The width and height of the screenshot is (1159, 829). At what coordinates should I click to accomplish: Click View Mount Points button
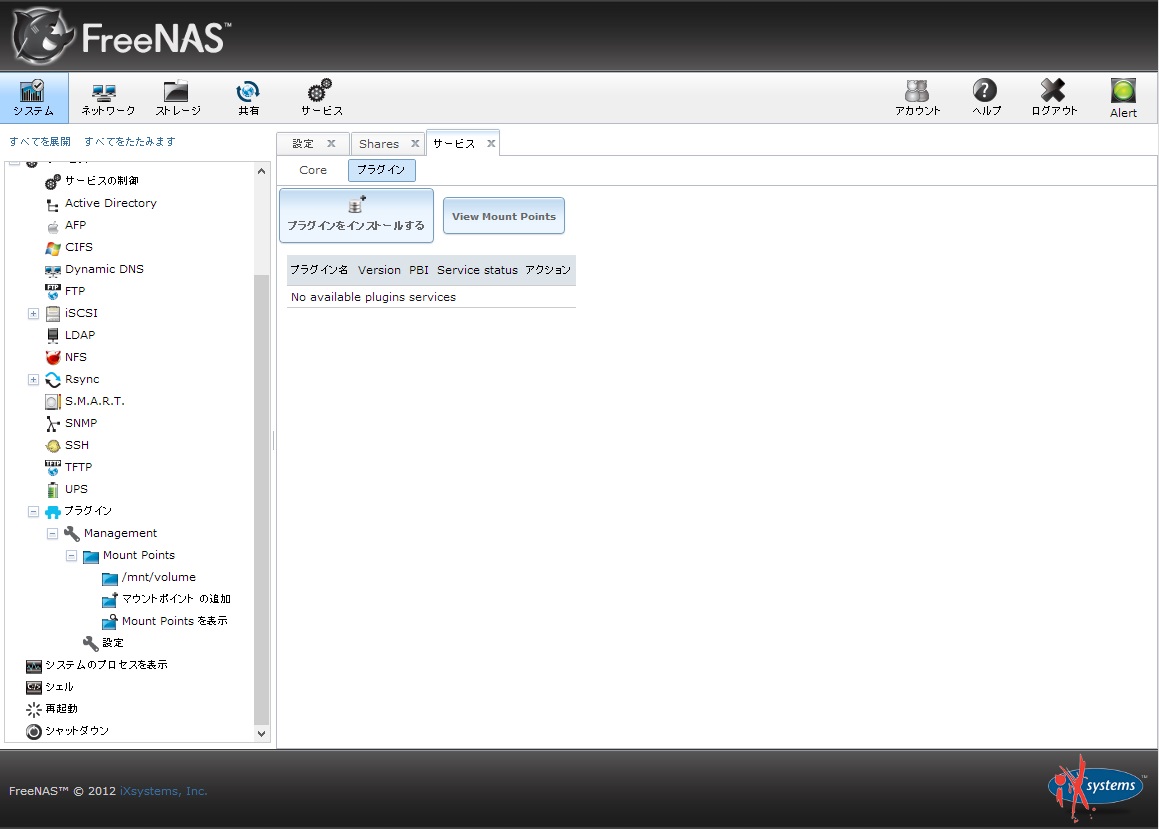[x=503, y=216]
